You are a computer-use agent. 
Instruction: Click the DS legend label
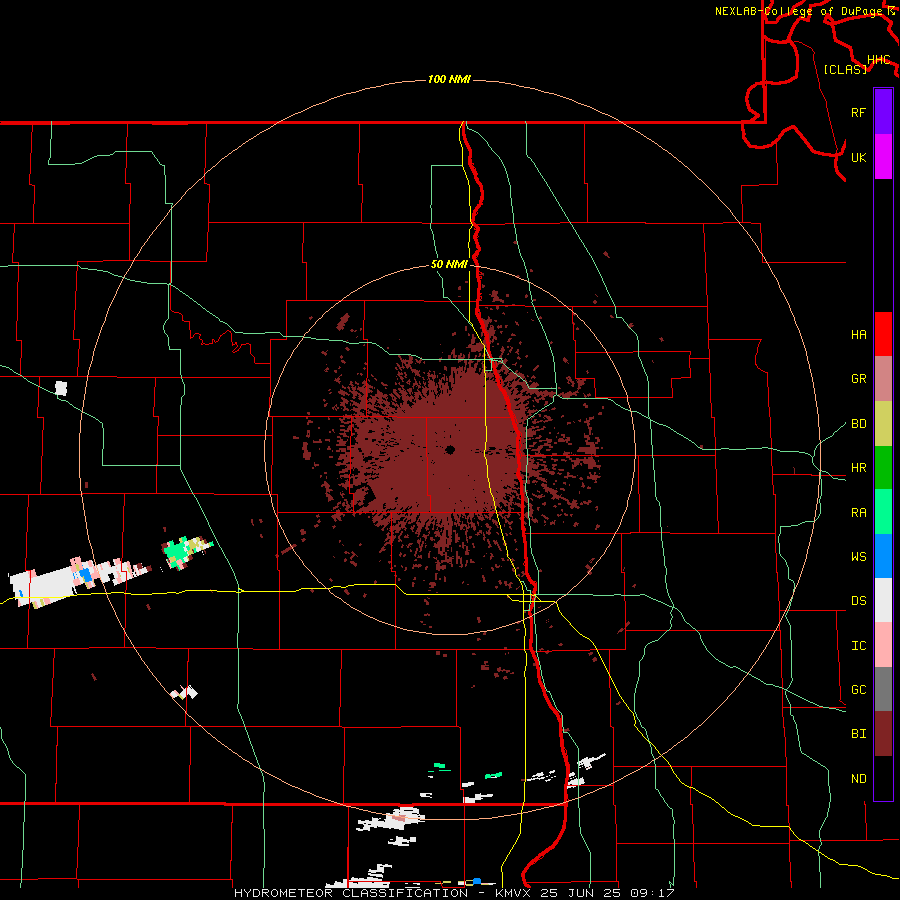(858, 601)
